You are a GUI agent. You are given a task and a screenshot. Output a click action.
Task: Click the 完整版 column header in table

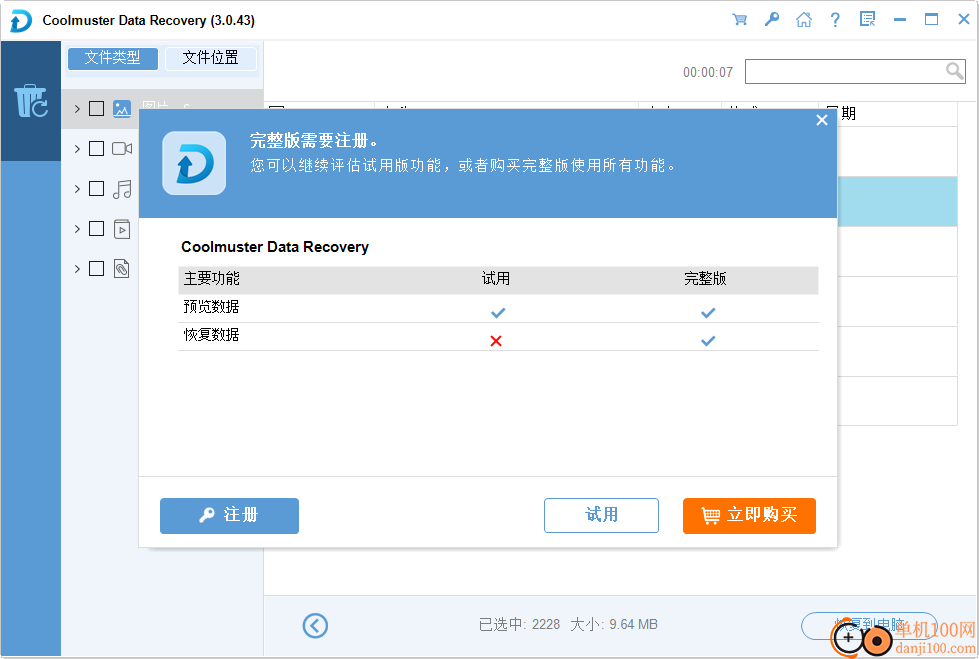(706, 279)
